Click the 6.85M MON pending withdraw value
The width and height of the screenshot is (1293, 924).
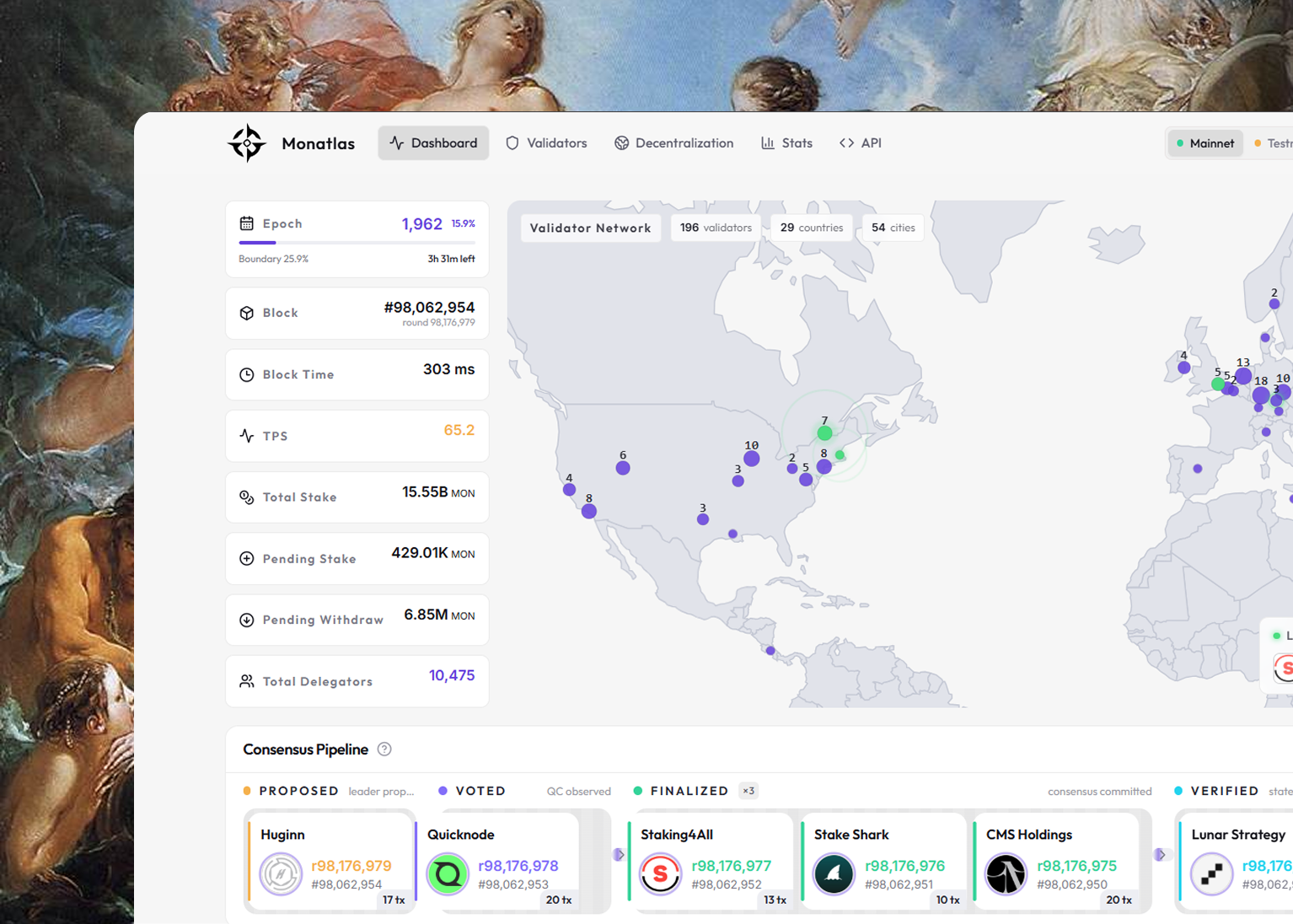click(439, 615)
